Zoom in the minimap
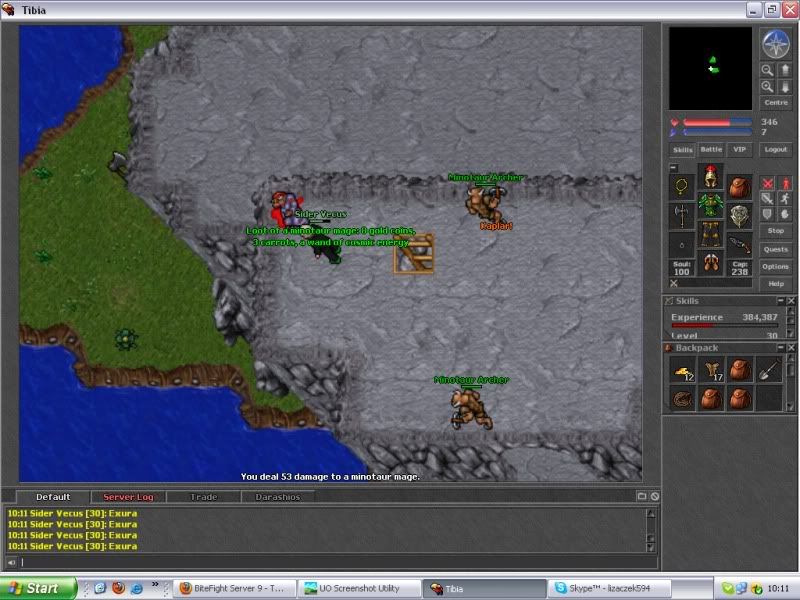The image size is (800, 600). click(x=767, y=87)
